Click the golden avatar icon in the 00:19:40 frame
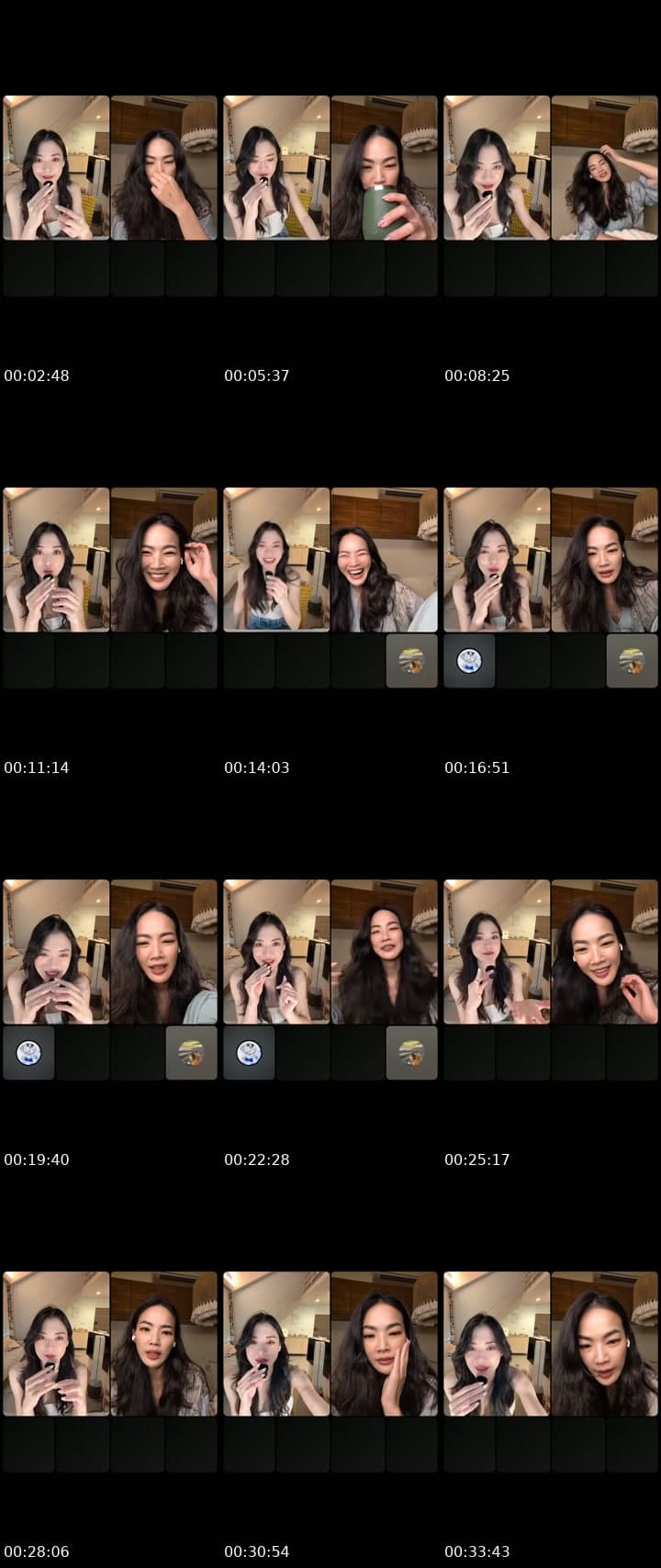 click(x=192, y=1053)
